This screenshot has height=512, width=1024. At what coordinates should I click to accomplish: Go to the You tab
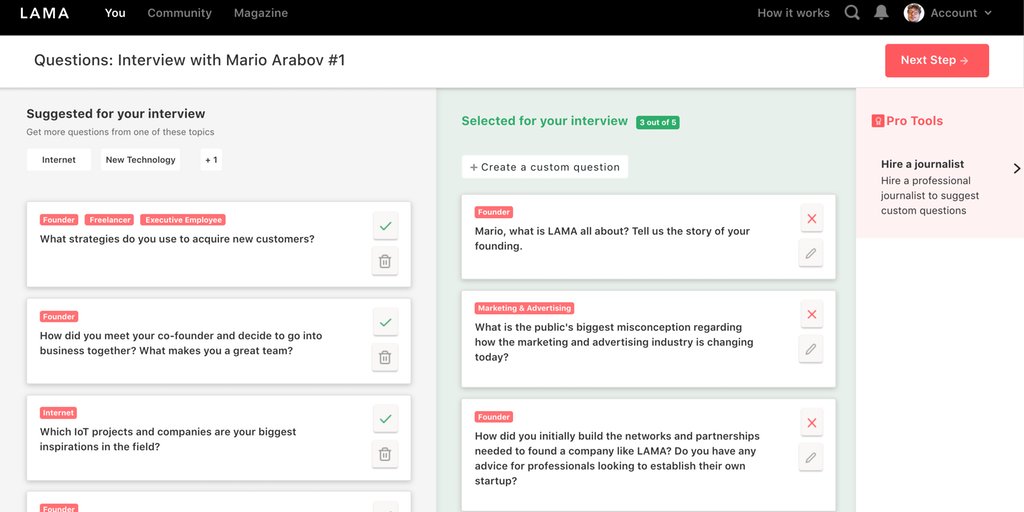tap(115, 13)
